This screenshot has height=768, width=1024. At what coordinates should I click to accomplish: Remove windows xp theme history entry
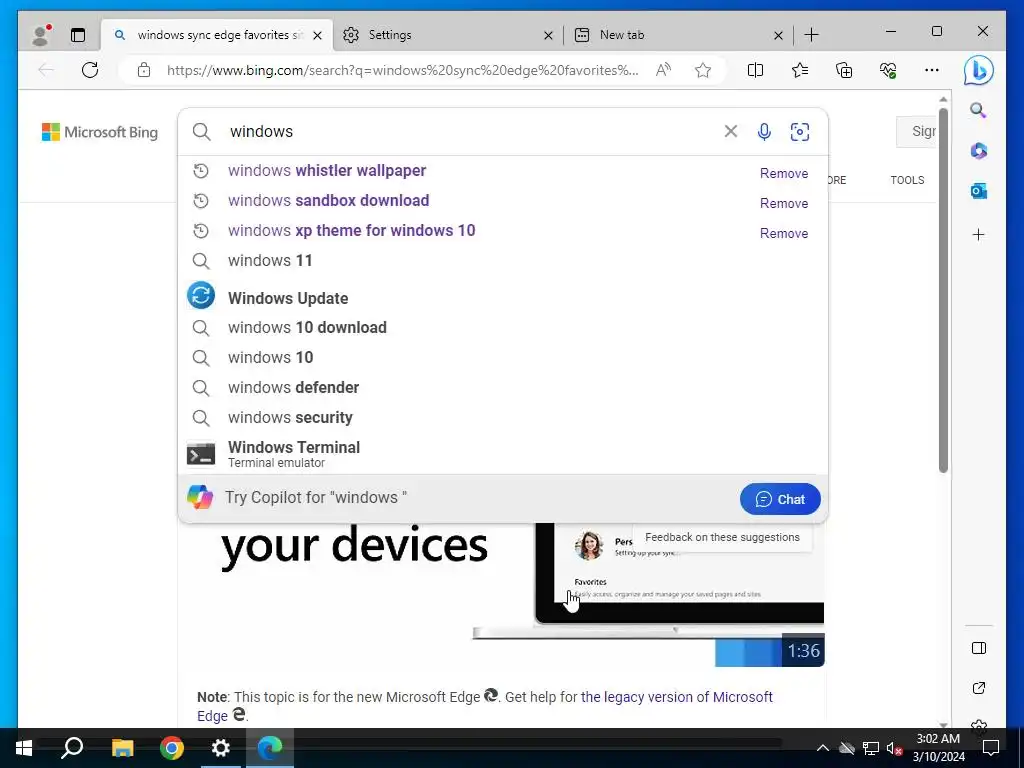tap(784, 233)
